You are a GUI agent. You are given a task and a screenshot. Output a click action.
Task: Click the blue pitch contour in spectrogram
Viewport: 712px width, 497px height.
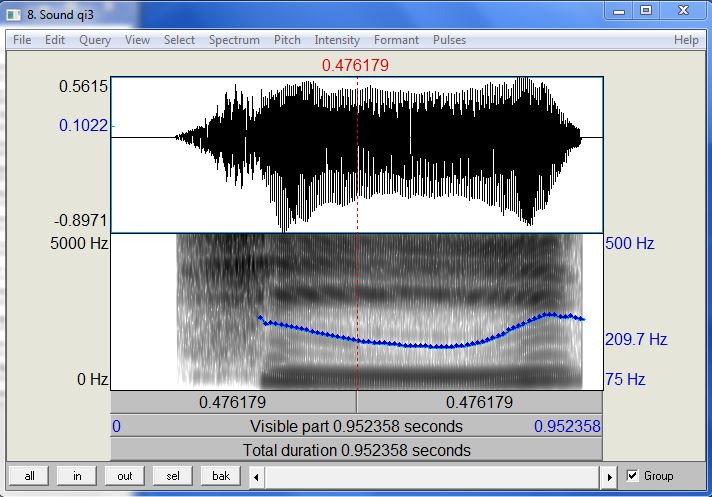tap(422, 346)
